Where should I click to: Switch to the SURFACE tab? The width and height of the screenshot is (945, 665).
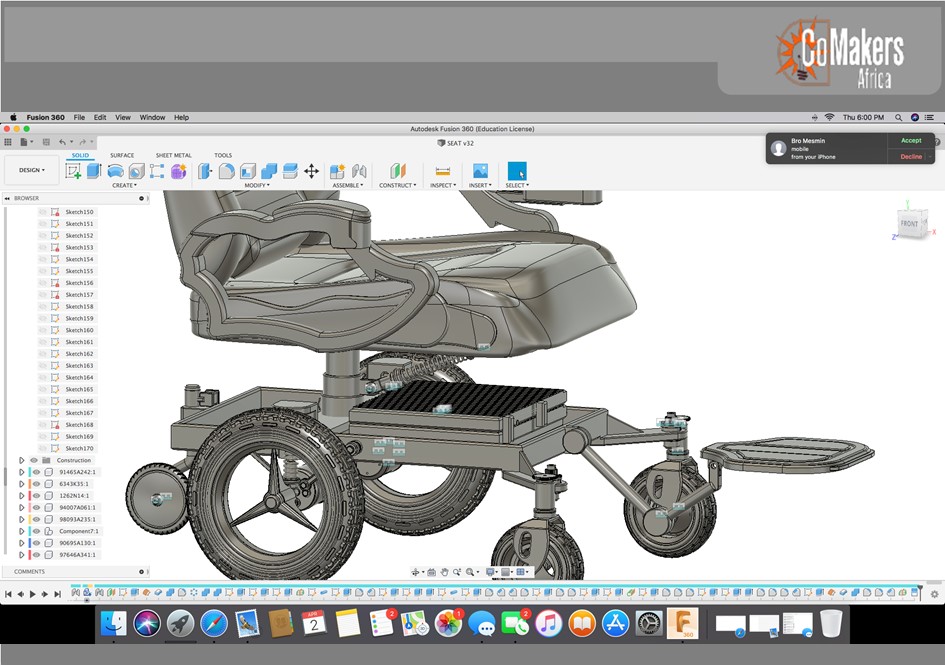[122, 155]
